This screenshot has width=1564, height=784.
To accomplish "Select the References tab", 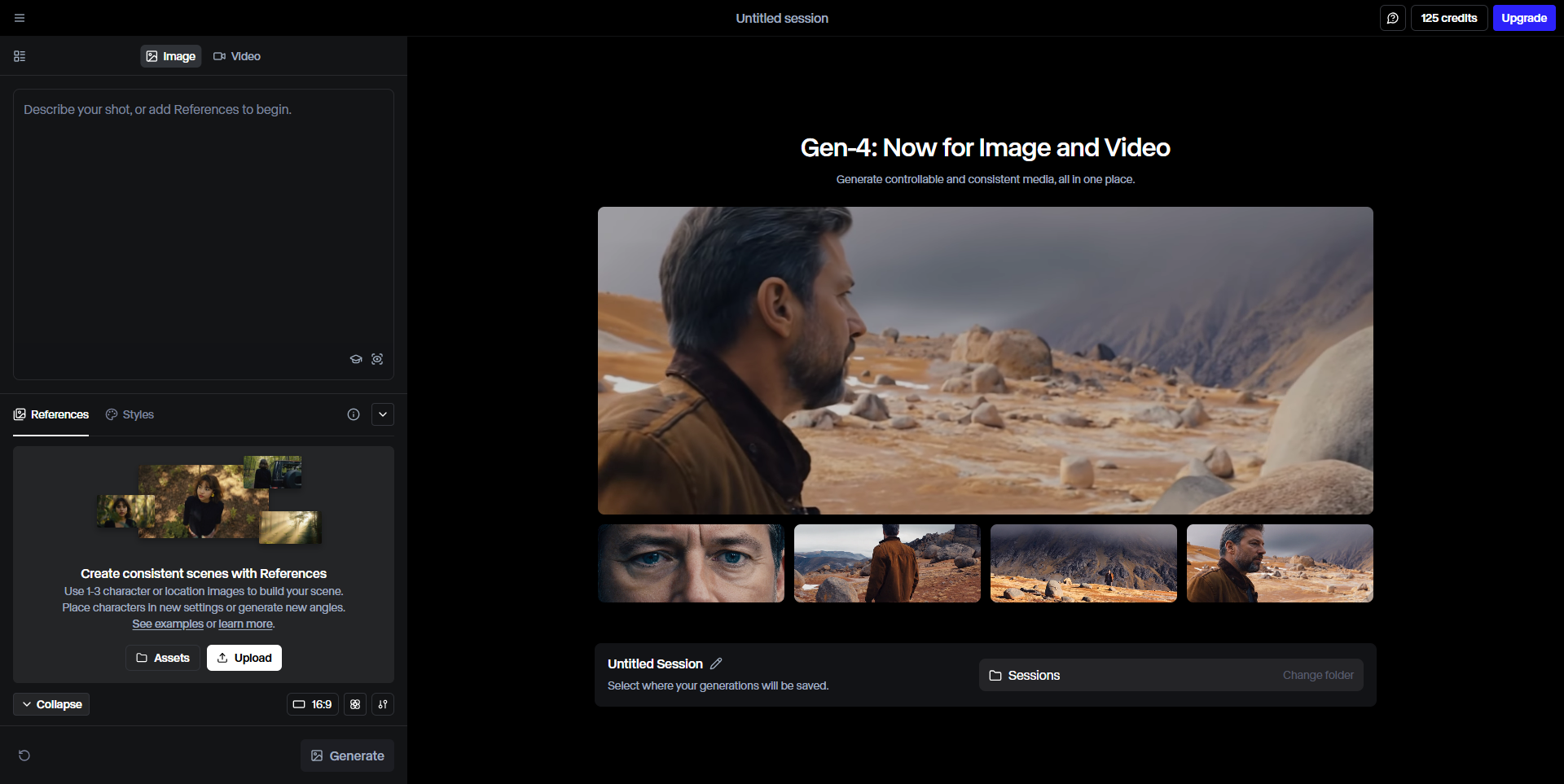I will [51, 414].
